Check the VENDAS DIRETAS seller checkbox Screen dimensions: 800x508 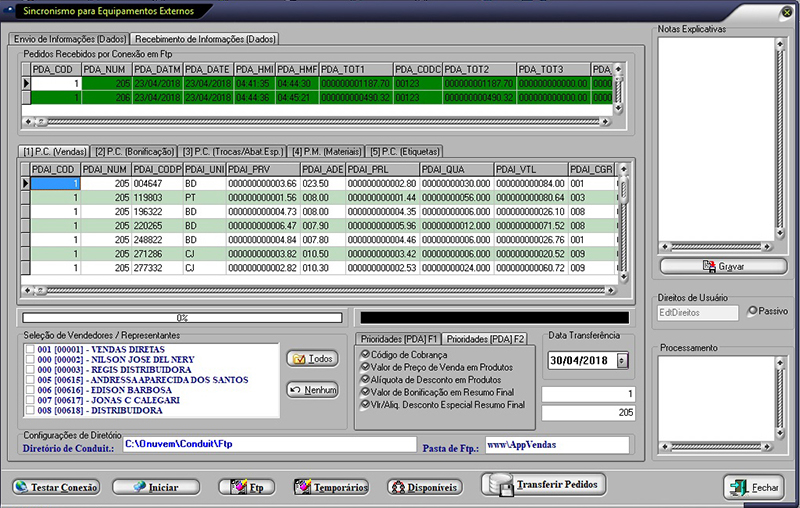coord(30,349)
